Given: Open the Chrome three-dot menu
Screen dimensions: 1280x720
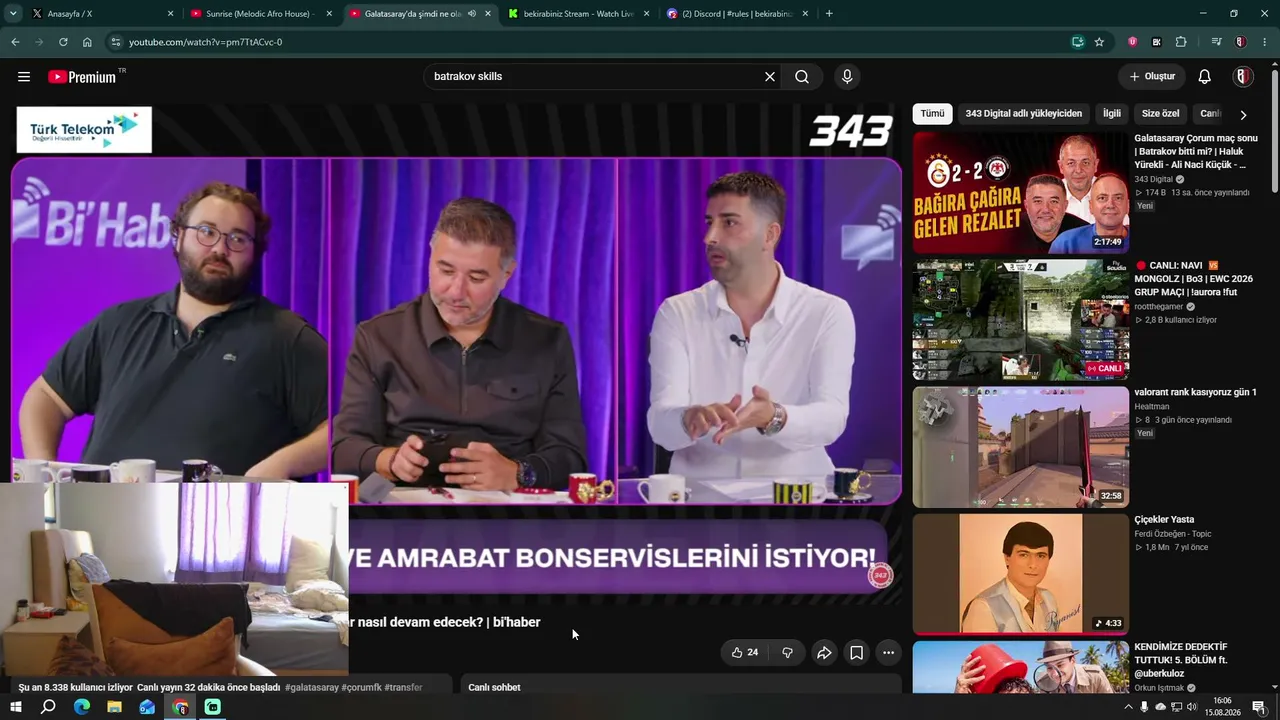Looking at the screenshot, I should coord(1265,42).
